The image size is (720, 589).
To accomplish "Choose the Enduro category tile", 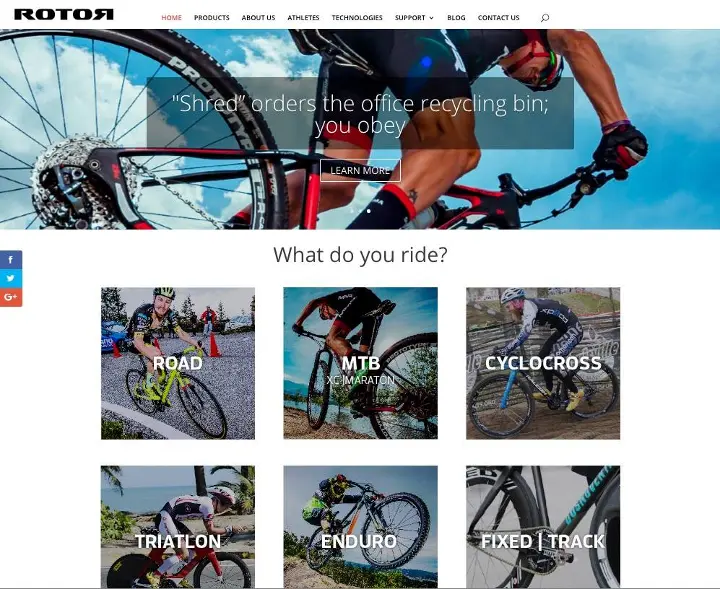I will [x=360, y=527].
